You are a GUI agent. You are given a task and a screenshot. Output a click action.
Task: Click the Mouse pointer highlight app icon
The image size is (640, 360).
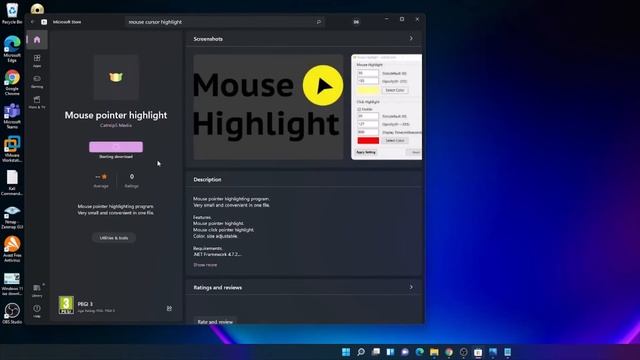(116, 77)
